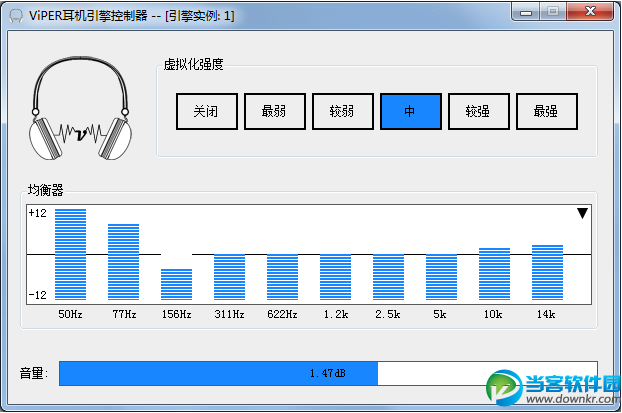Minimize the ViPER controller window
Screen dimensions: 622x413
pyautogui.click(x=526, y=12)
